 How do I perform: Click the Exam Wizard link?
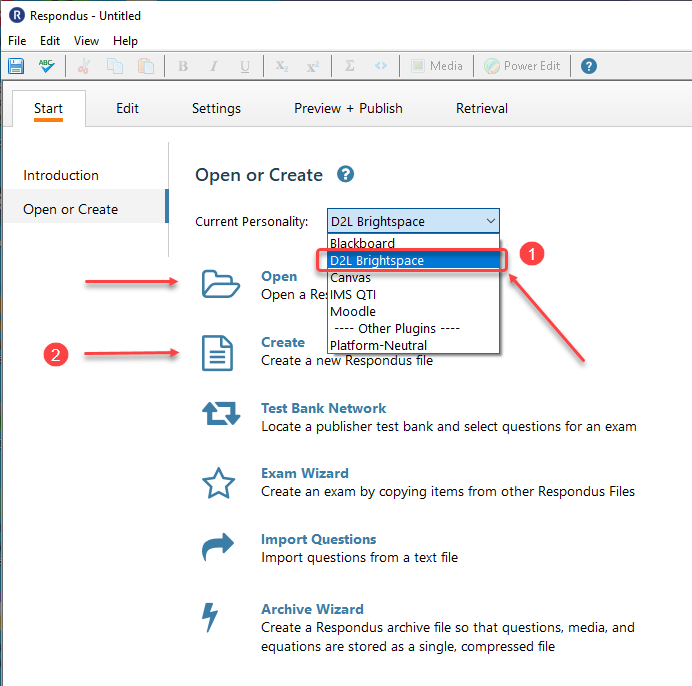305,473
